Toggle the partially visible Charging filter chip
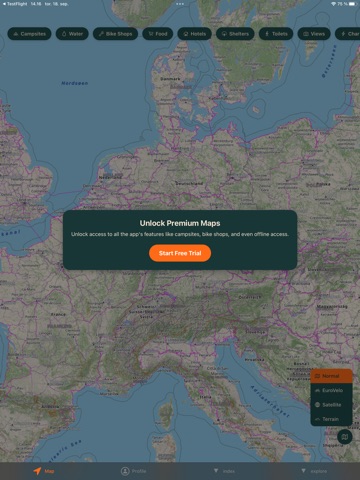 (348, 34)
